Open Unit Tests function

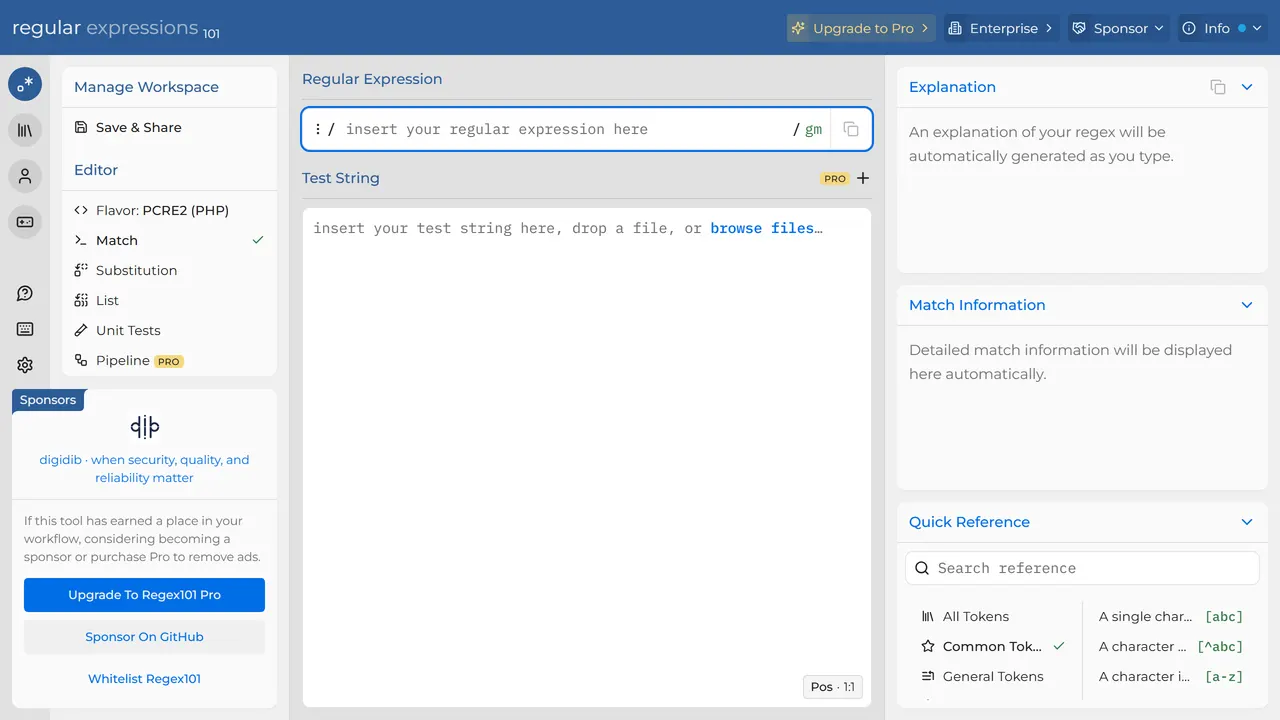[169, 330]
